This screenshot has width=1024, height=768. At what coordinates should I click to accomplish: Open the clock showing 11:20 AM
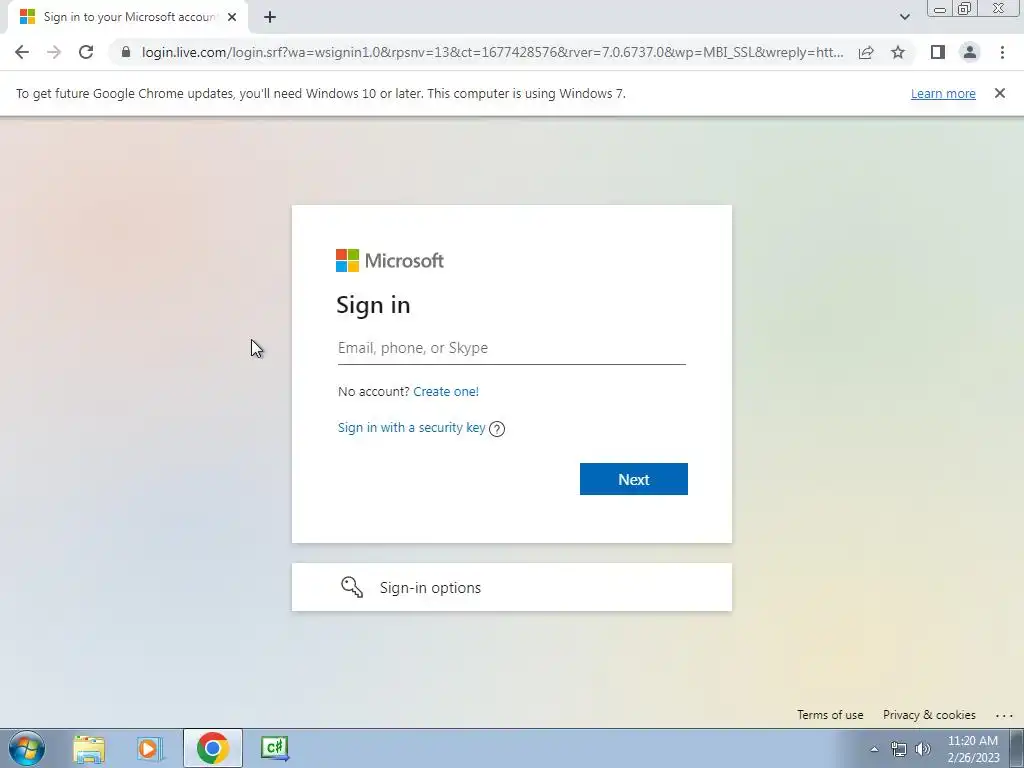tap(972, 749)
